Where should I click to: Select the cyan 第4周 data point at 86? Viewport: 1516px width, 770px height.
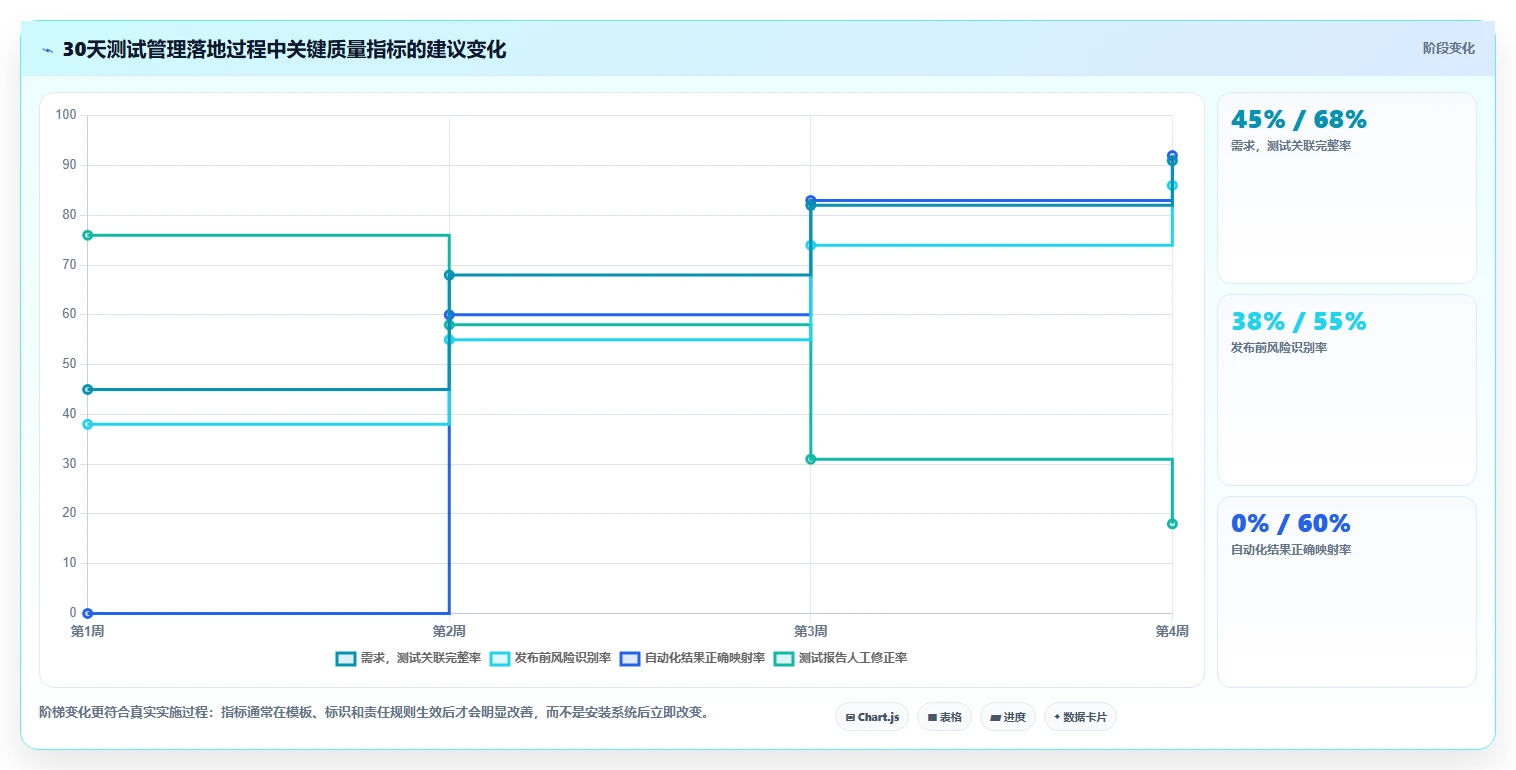1172,185
